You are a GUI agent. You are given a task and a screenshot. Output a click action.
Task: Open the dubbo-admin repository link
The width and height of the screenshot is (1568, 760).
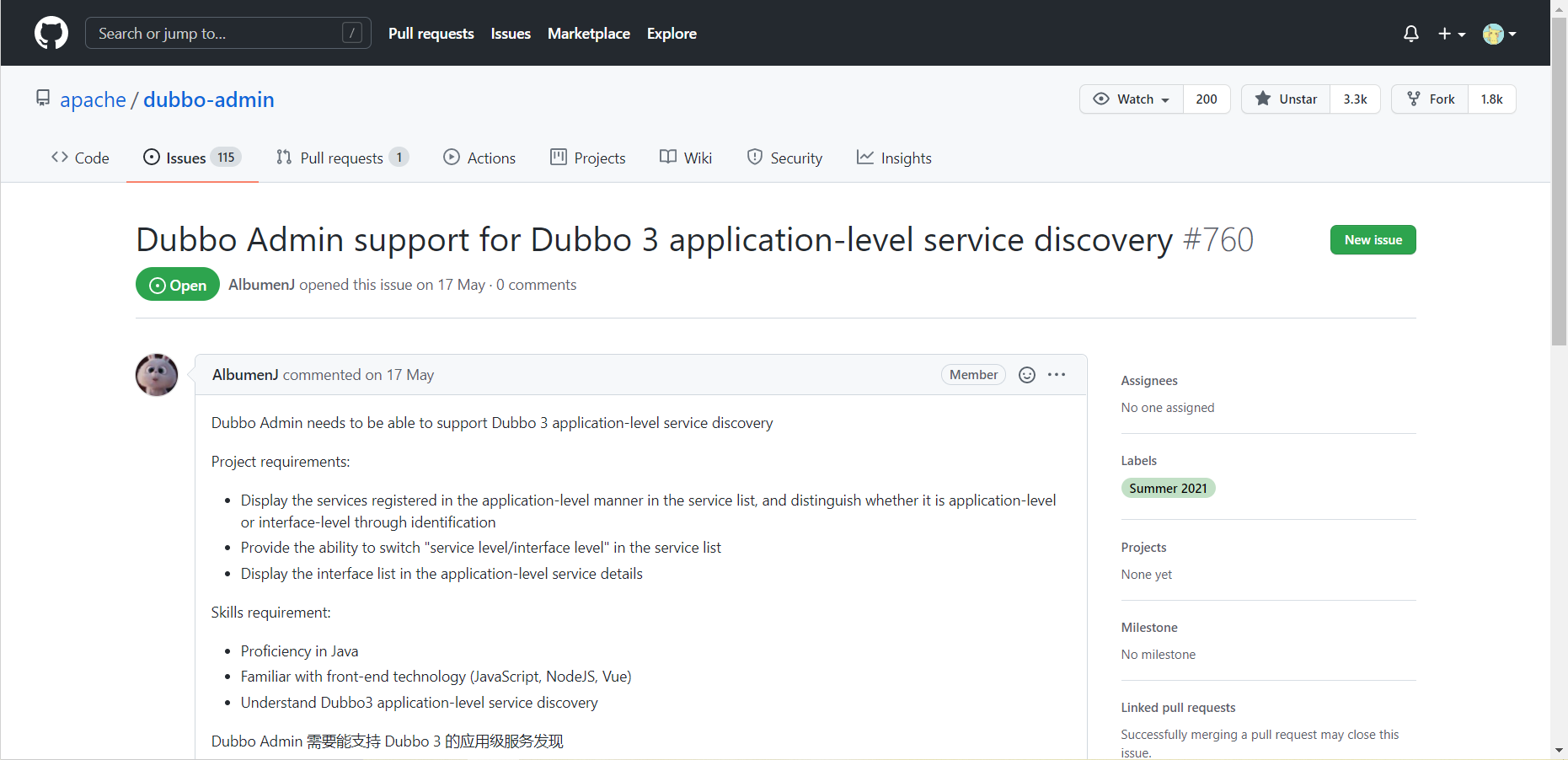tap(209, 99)
